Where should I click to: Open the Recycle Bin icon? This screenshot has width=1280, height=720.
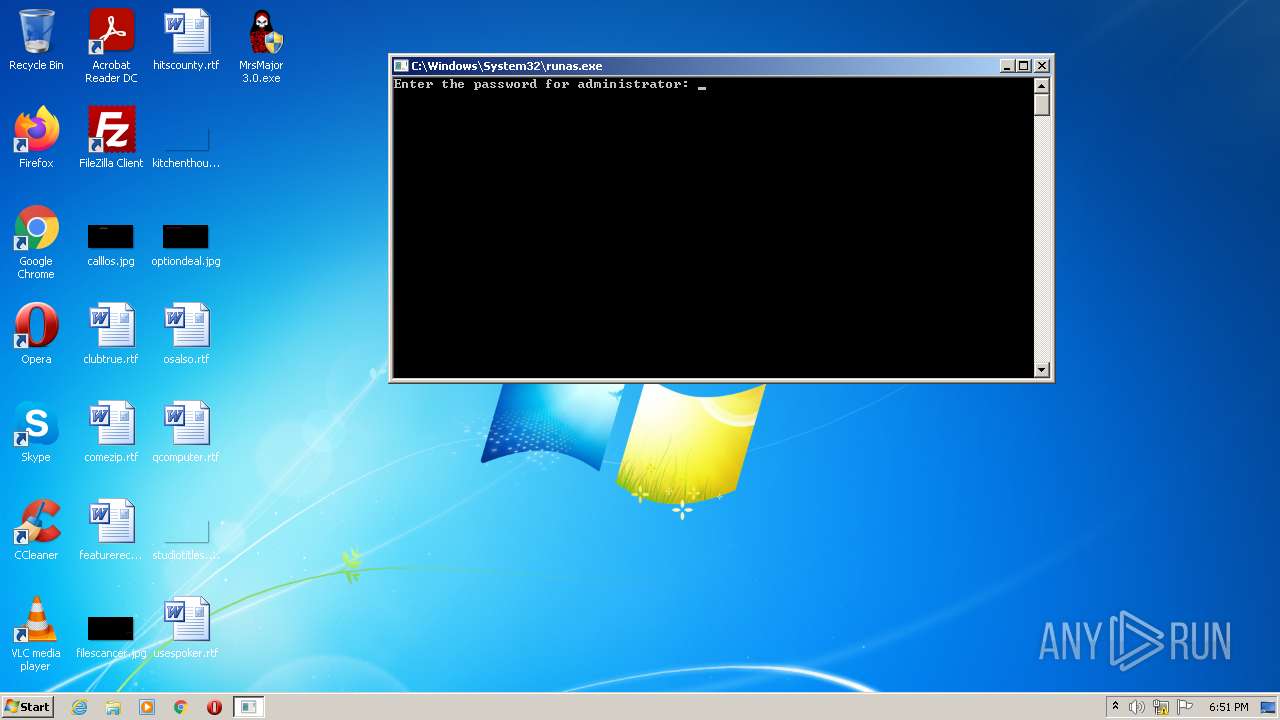point(36,40)
